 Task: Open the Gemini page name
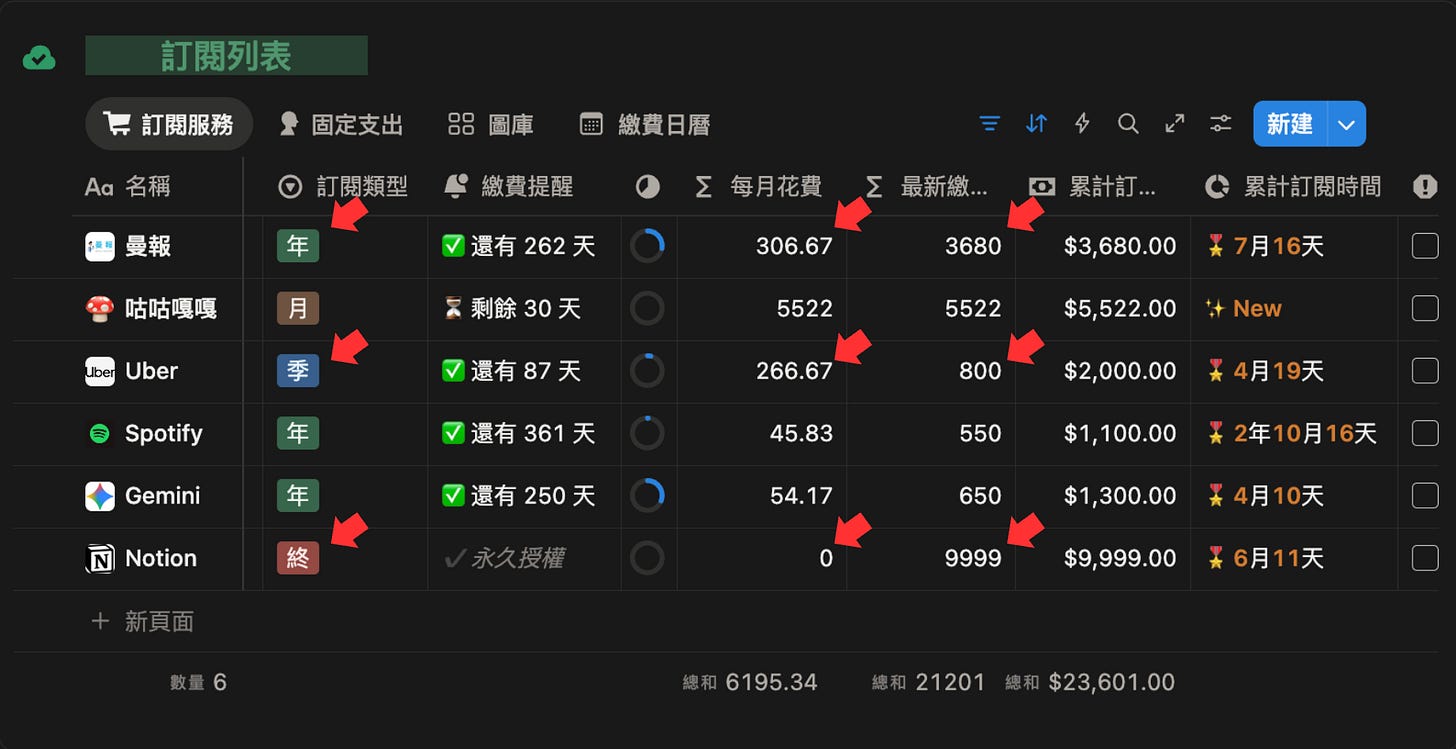163,495
